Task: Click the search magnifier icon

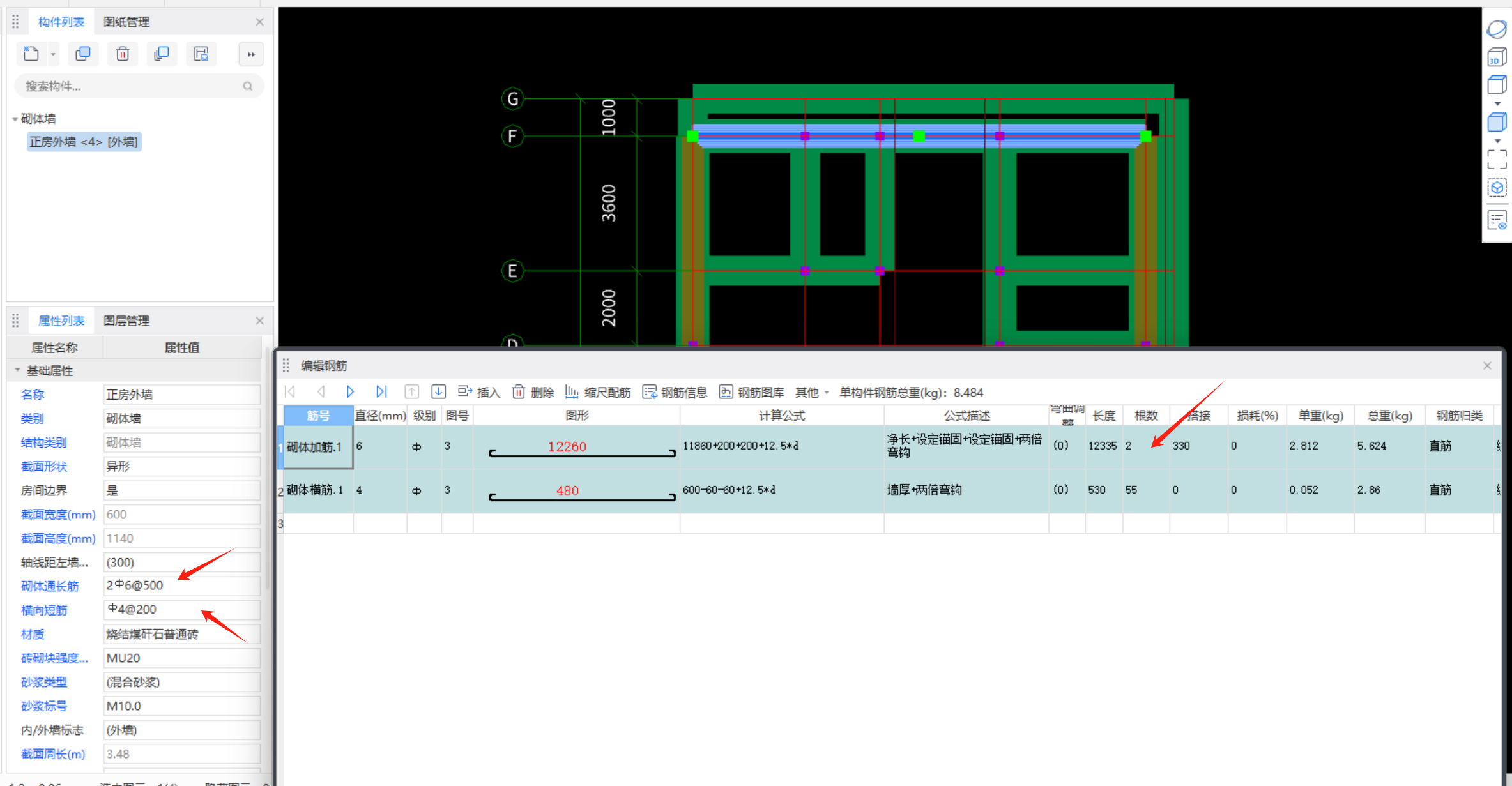Action: pyautogui.click(x=248, y=86)
